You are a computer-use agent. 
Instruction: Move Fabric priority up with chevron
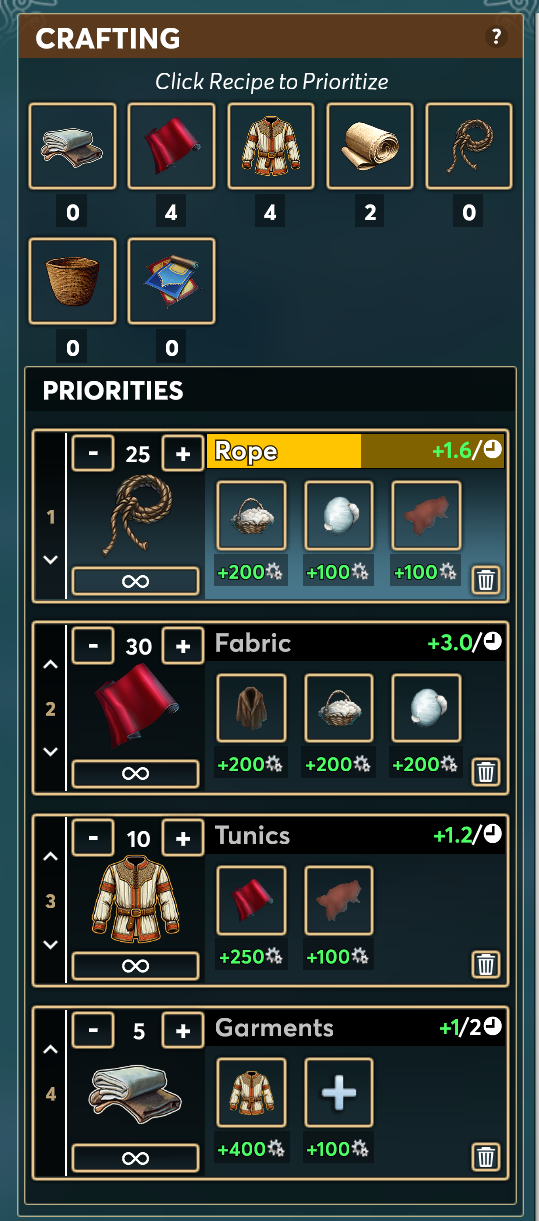[x=51, y=664]
